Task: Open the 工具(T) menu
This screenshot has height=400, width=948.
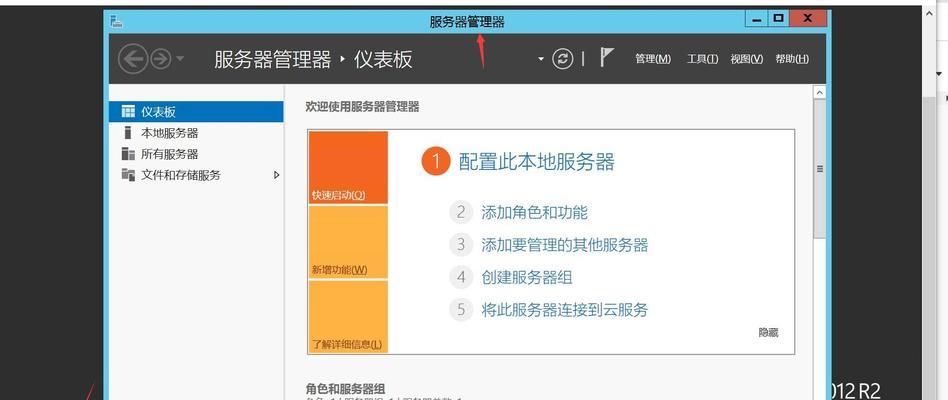Action: [x=703, y=59]
